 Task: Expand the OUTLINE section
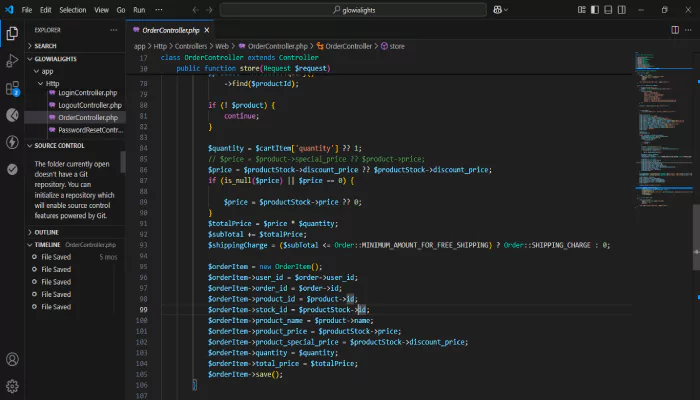[75, 232]
